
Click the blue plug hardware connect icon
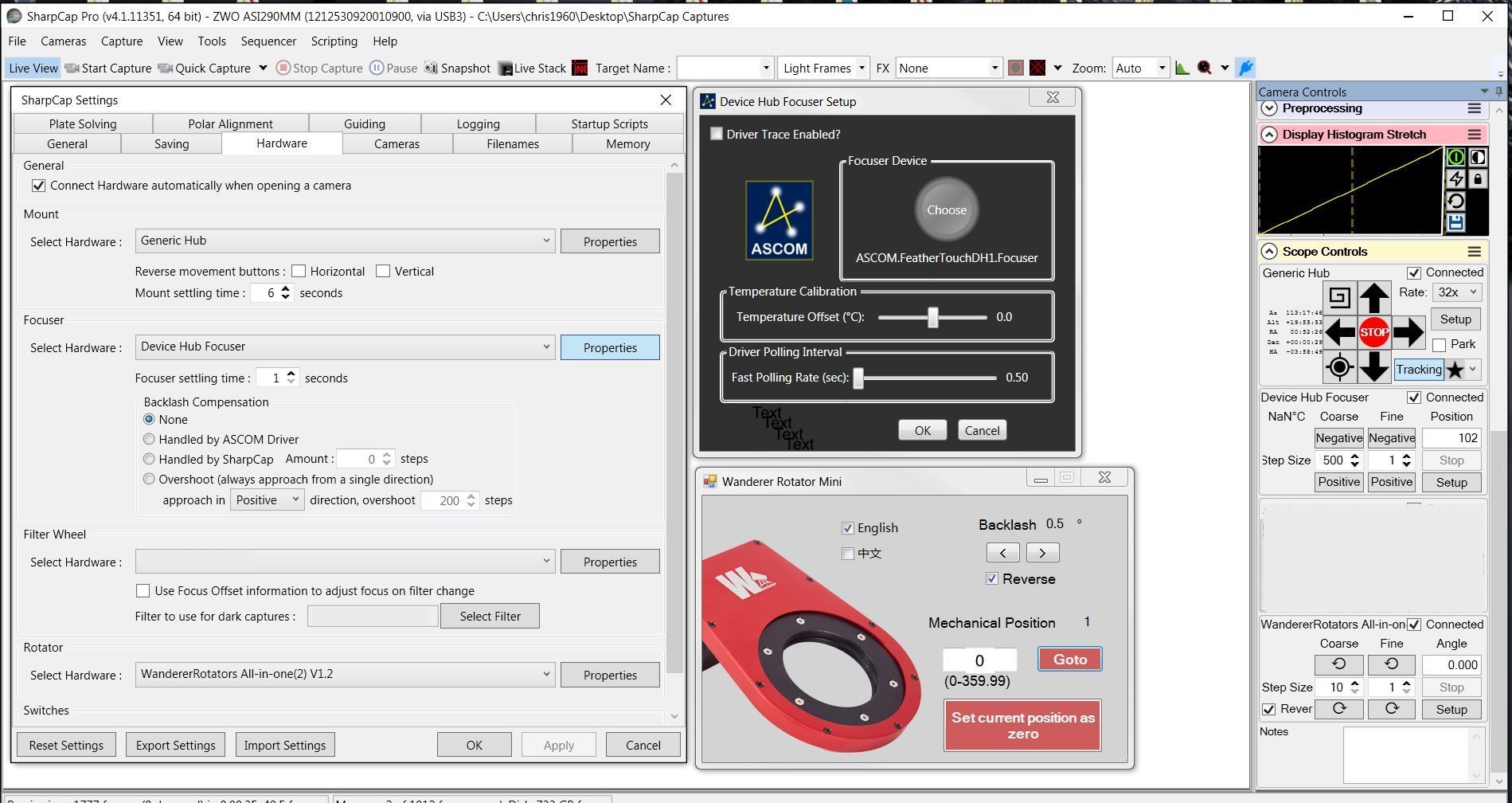pyautogui.click(x=1246, y=69)
